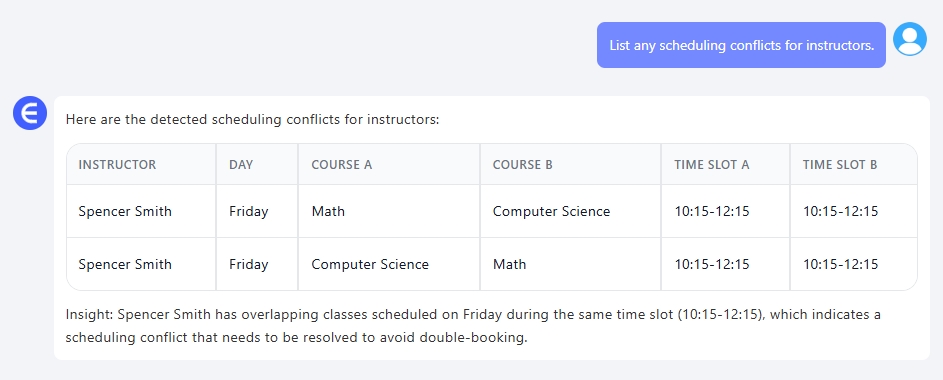Click the Friday cell in the first row
Image resolution: width=943 pixels, height=380 pixels.
pos(248,212)
